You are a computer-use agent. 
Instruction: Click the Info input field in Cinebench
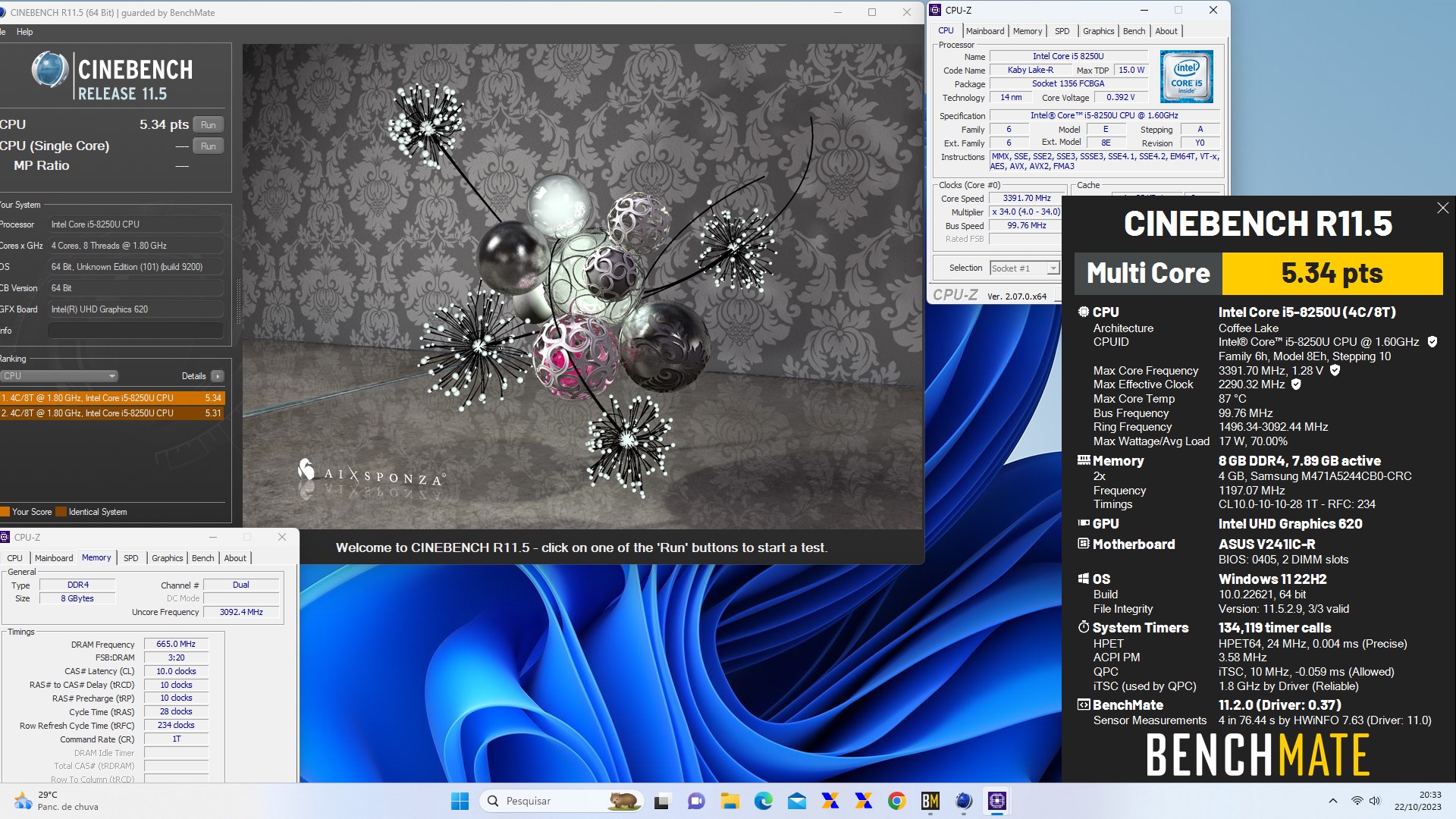pos(135,331)
